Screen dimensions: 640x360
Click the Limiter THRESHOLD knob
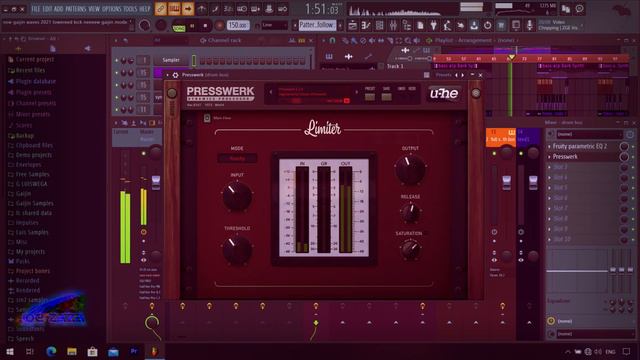[x=237, y=249]
